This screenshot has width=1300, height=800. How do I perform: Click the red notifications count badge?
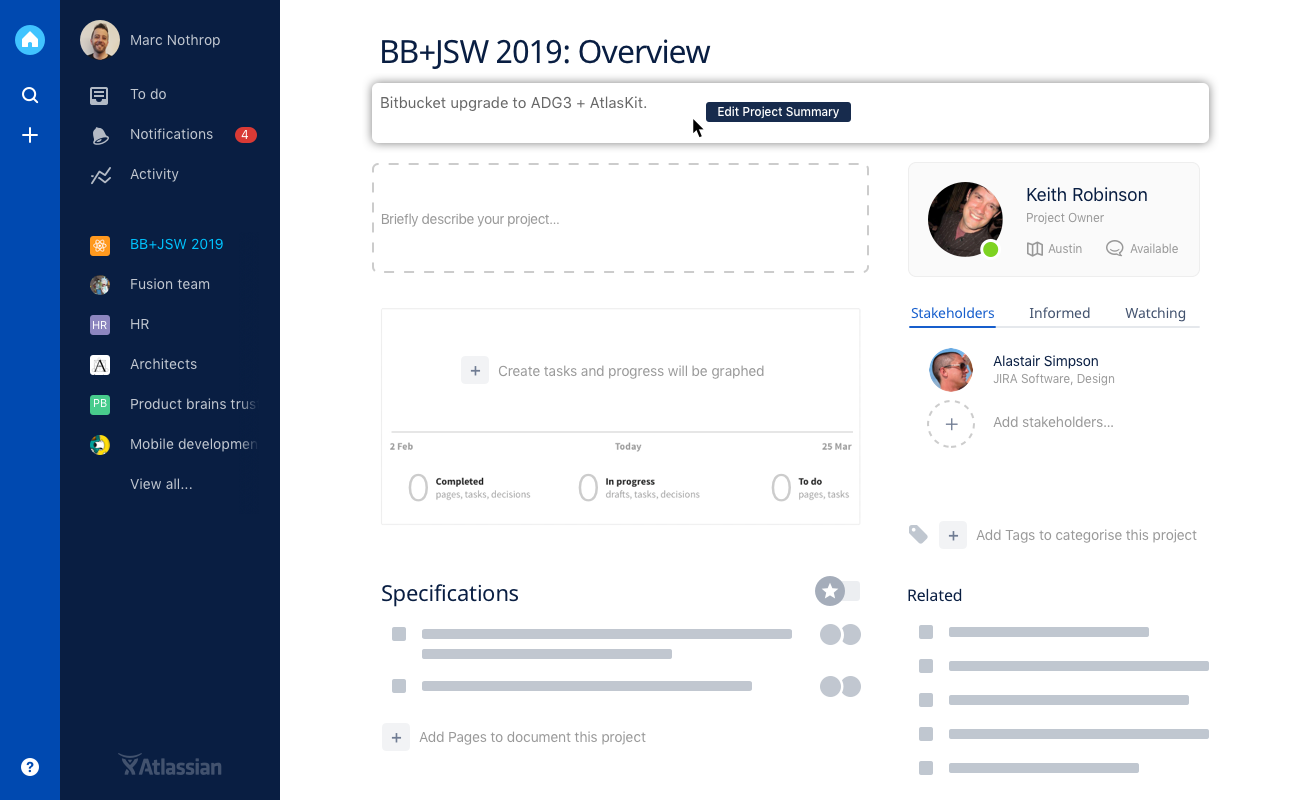245,134
